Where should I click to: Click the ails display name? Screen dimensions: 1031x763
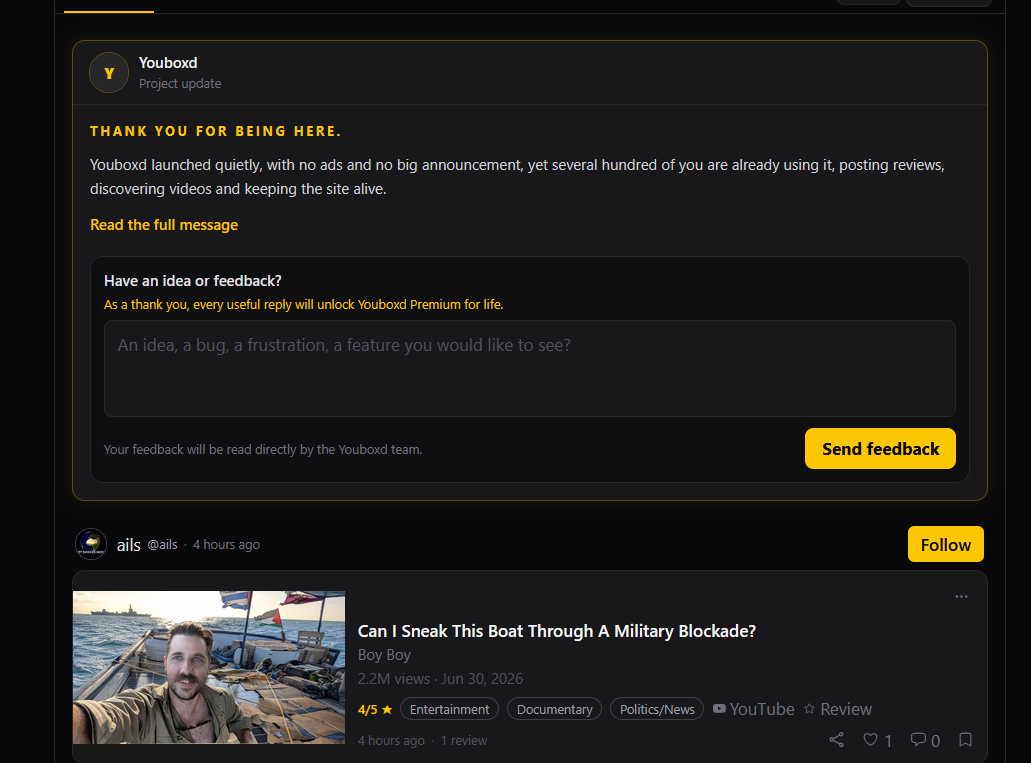(x=129, y=545)
